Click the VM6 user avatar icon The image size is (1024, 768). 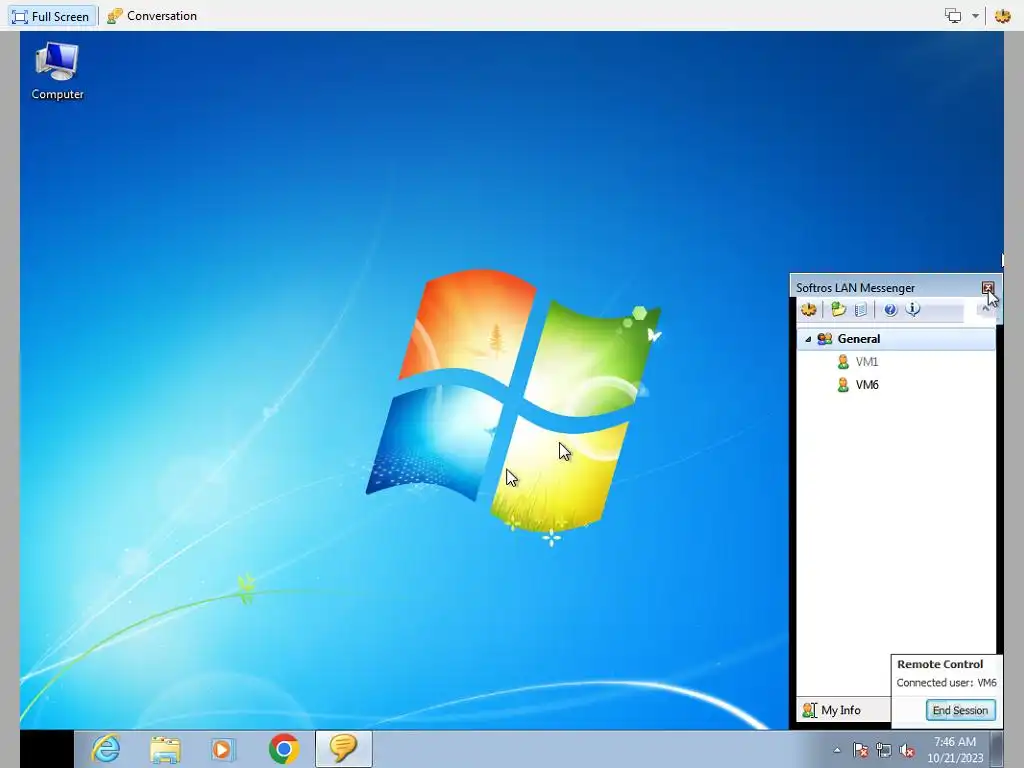click(x=843, y=385)
